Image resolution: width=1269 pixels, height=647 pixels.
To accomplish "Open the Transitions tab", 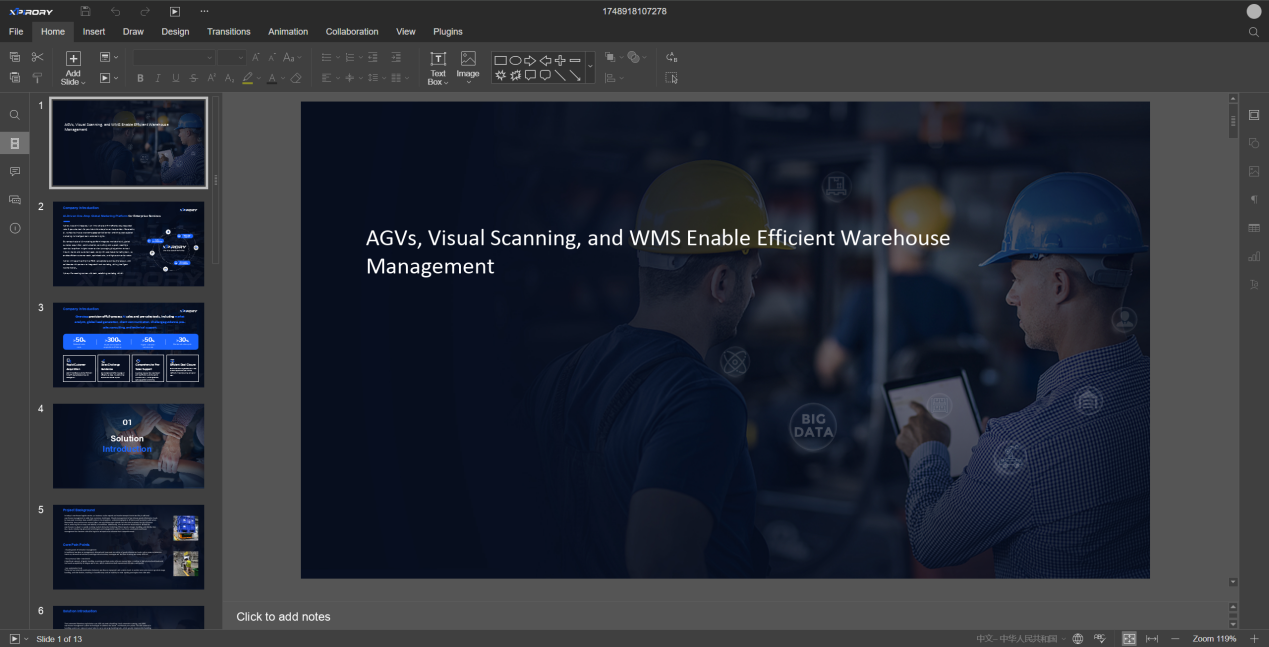I will coord(228,32).
